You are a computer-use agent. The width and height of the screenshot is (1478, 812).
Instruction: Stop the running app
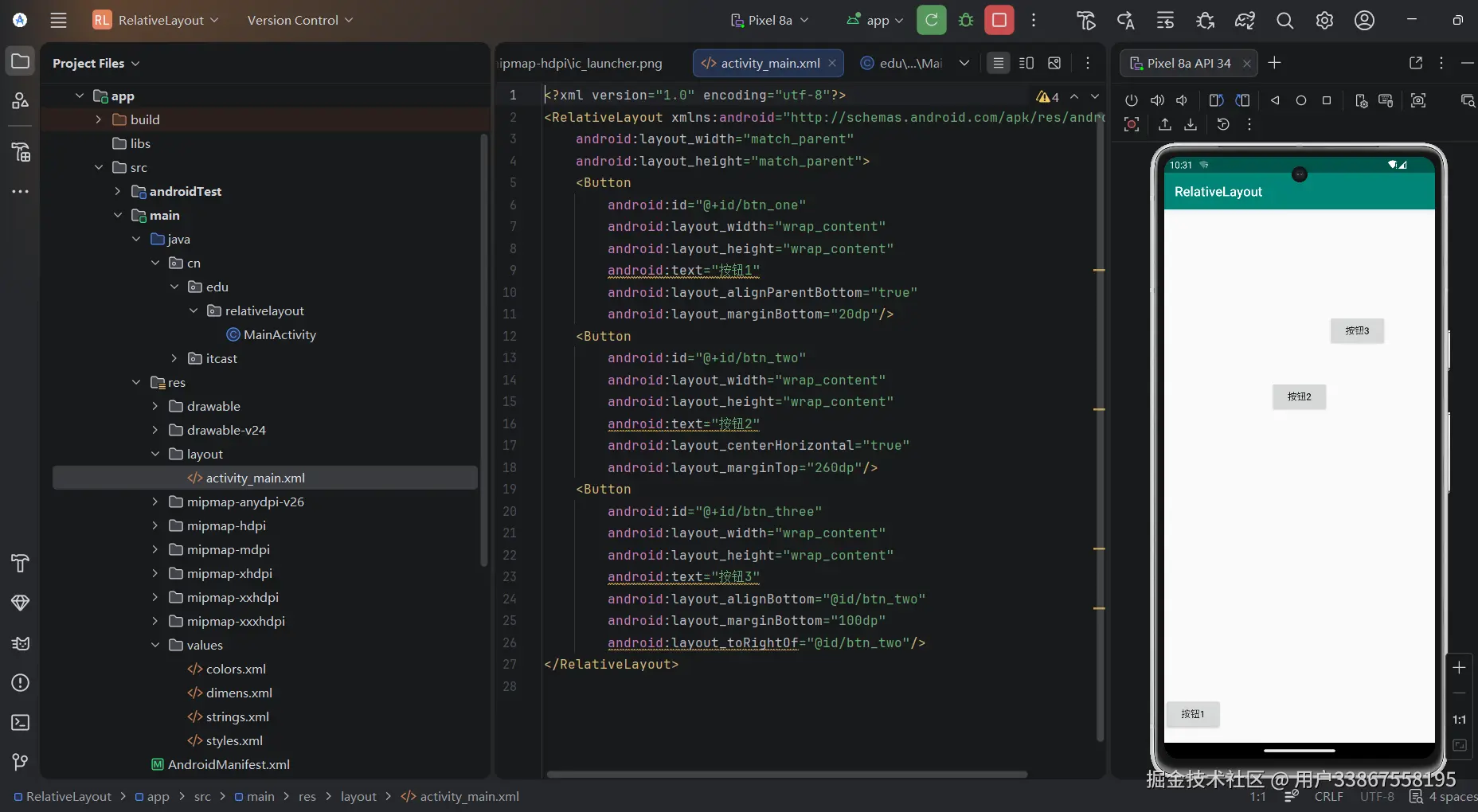[999, 21]
